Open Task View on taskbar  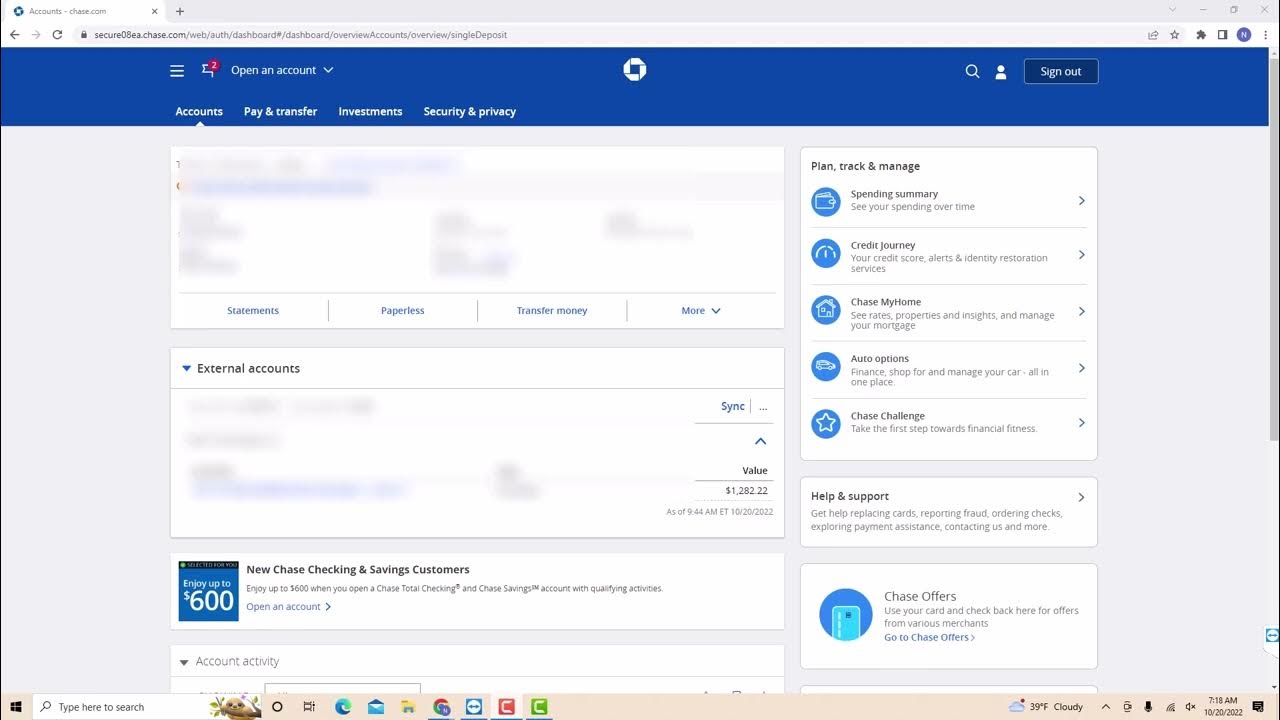tap(309, 707)
